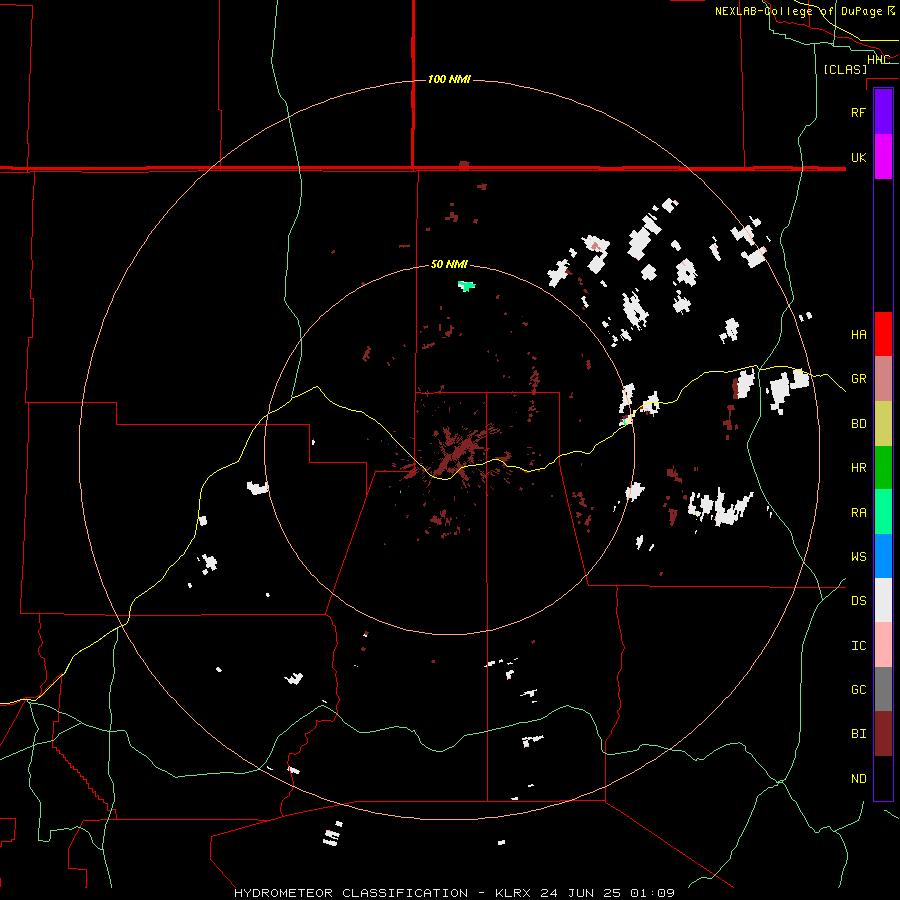Click the BD legend label
The image size is (900, 900).
click(858, 424)
